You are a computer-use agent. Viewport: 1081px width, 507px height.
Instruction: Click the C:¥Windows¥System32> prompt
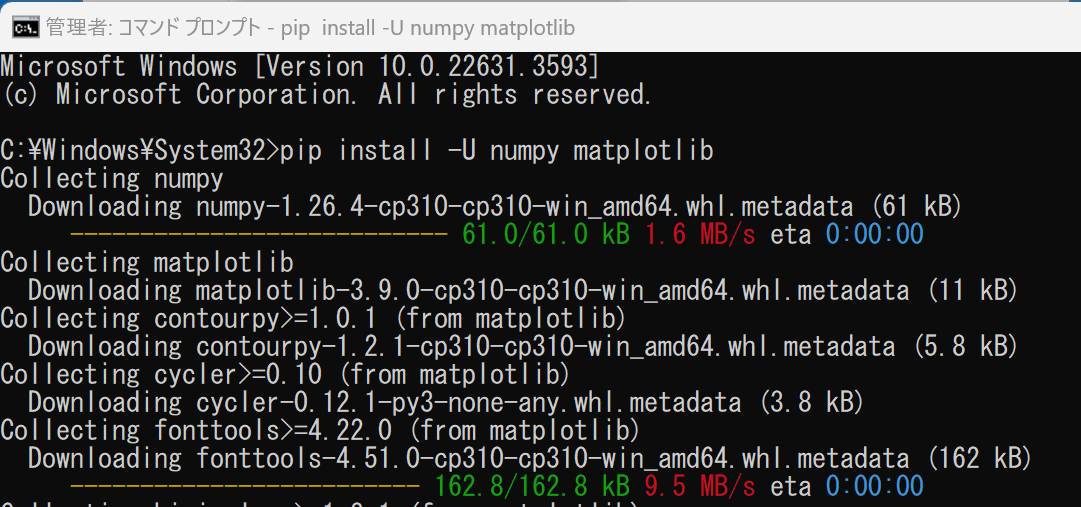138,151
